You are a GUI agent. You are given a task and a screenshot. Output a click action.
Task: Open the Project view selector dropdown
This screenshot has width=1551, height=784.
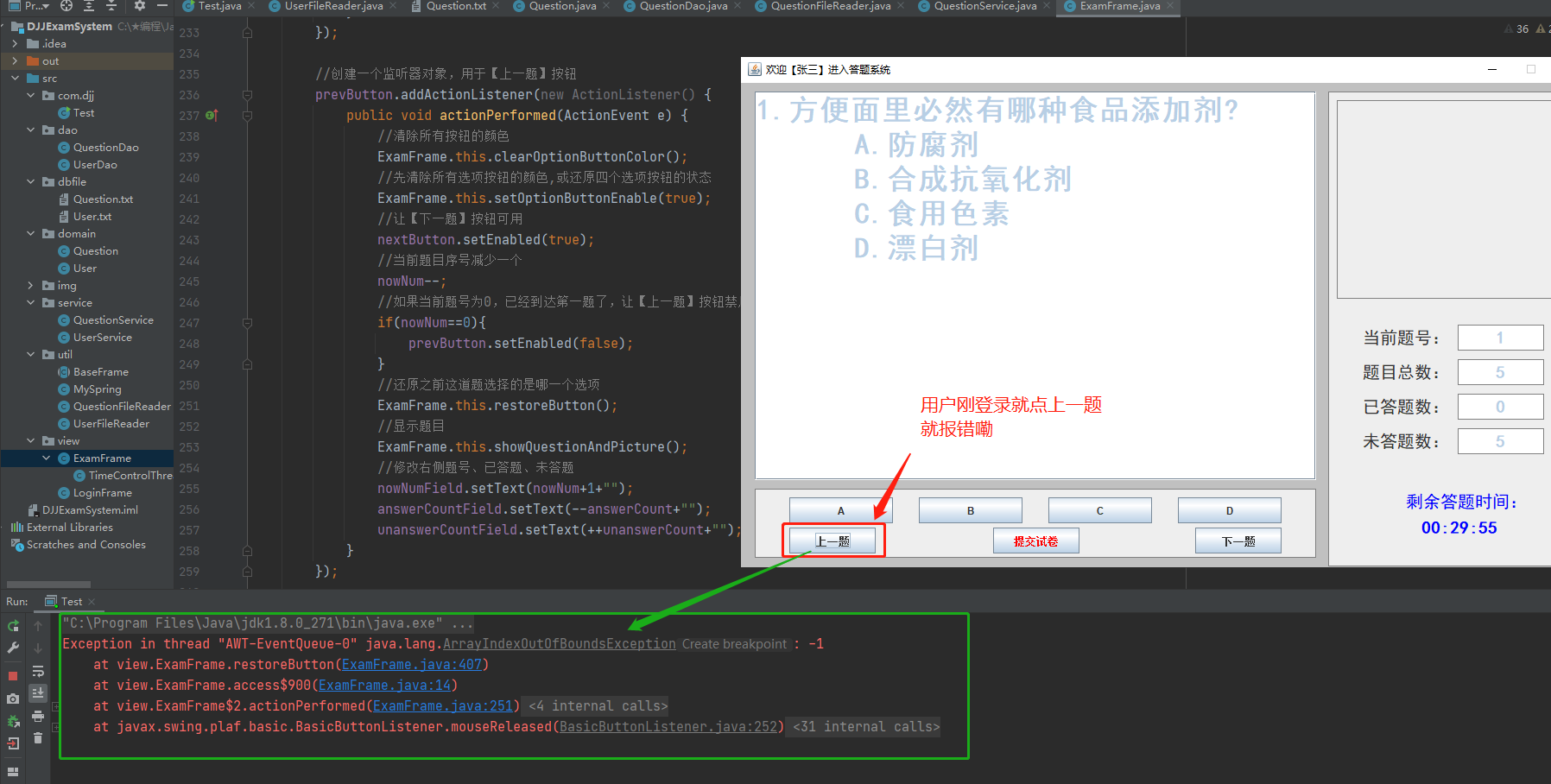pyautogui.click(x=31, y=6)
